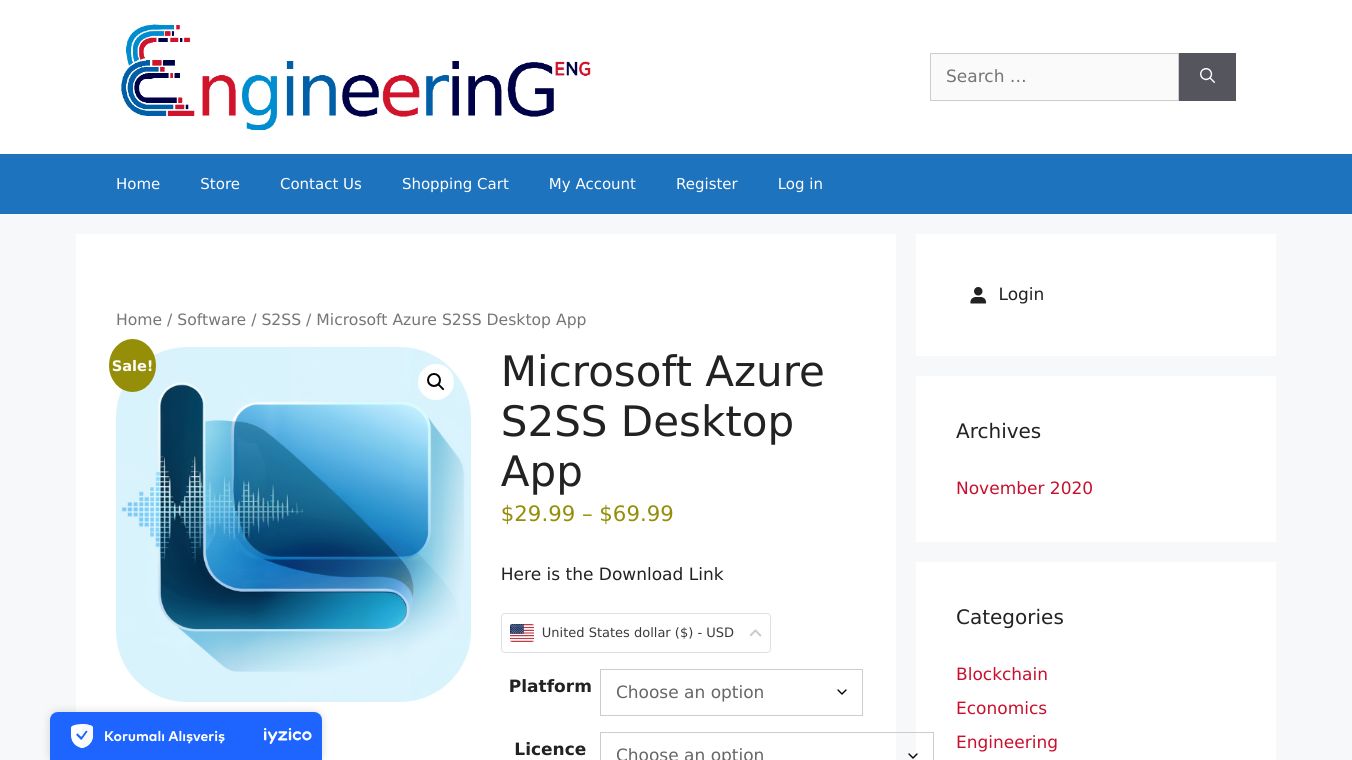This screenshot has height=760, width=1352.
Task: Click the Sale! badge
Action: tap(132, 366)
